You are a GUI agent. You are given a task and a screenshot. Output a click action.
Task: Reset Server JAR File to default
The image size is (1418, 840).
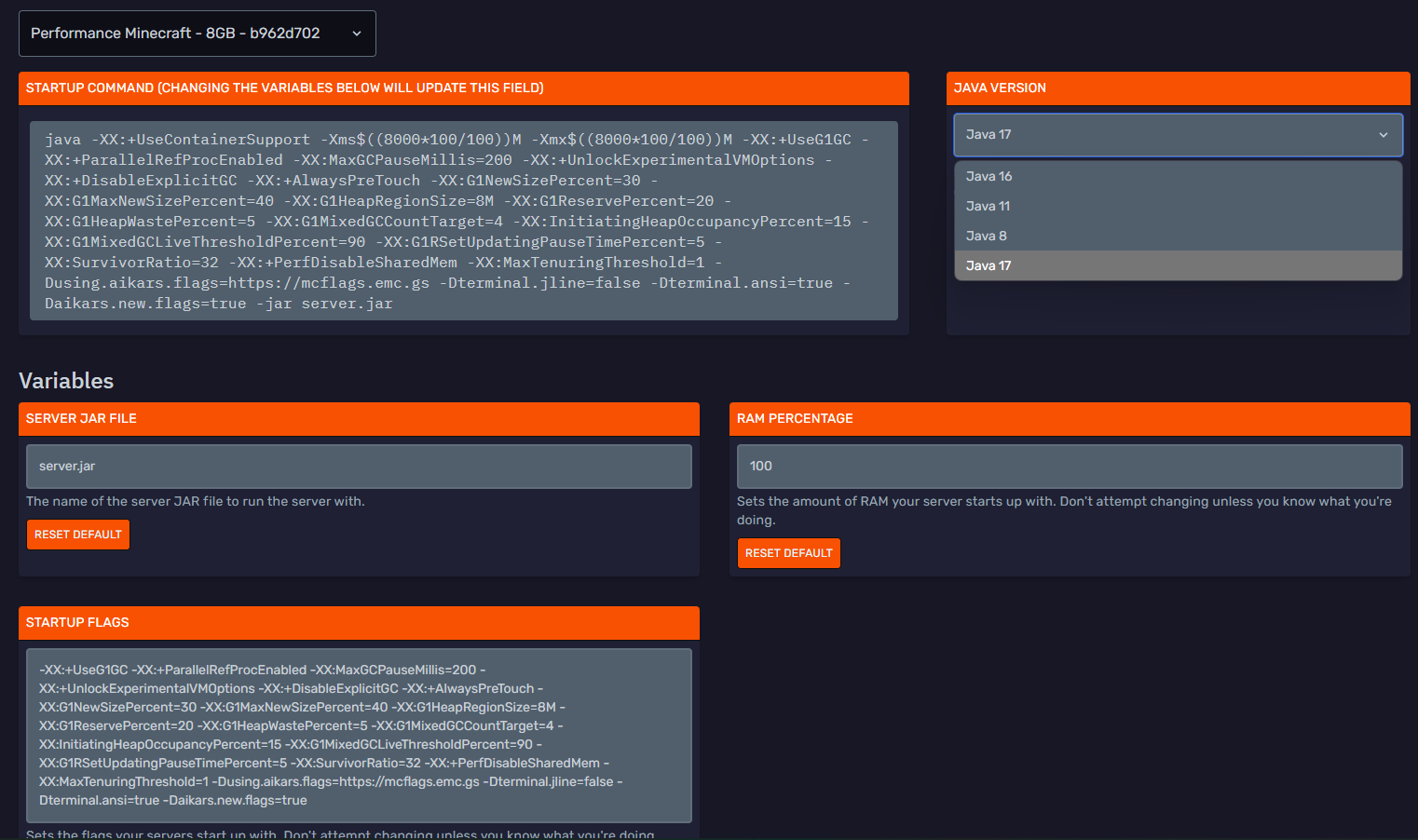[78, 535]
